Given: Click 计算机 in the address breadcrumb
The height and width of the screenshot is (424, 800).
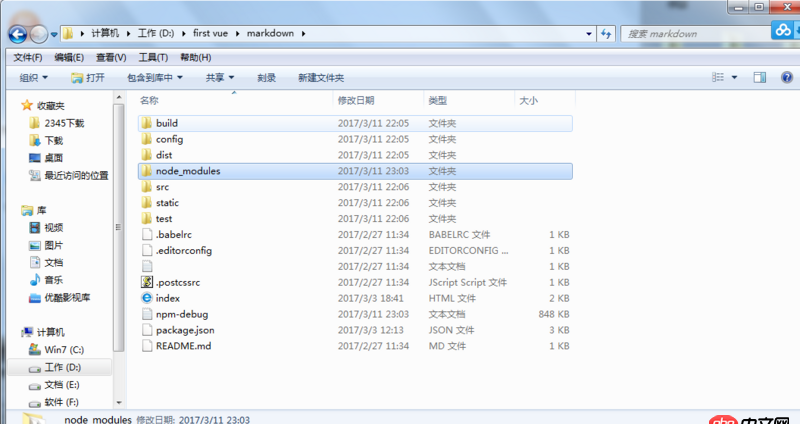Looking at the screenshot, I should (105, 33).
